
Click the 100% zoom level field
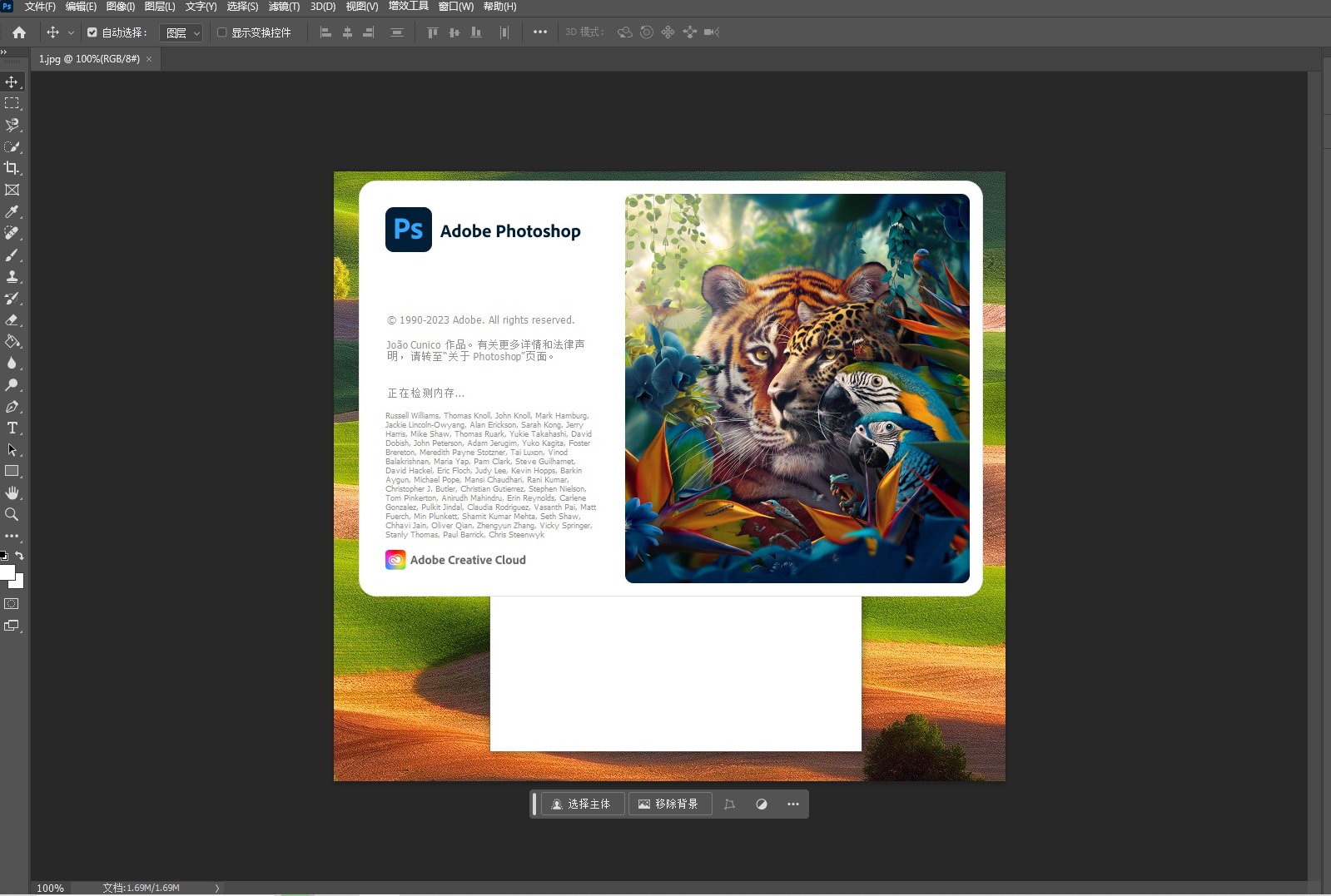tap(50, 888)
